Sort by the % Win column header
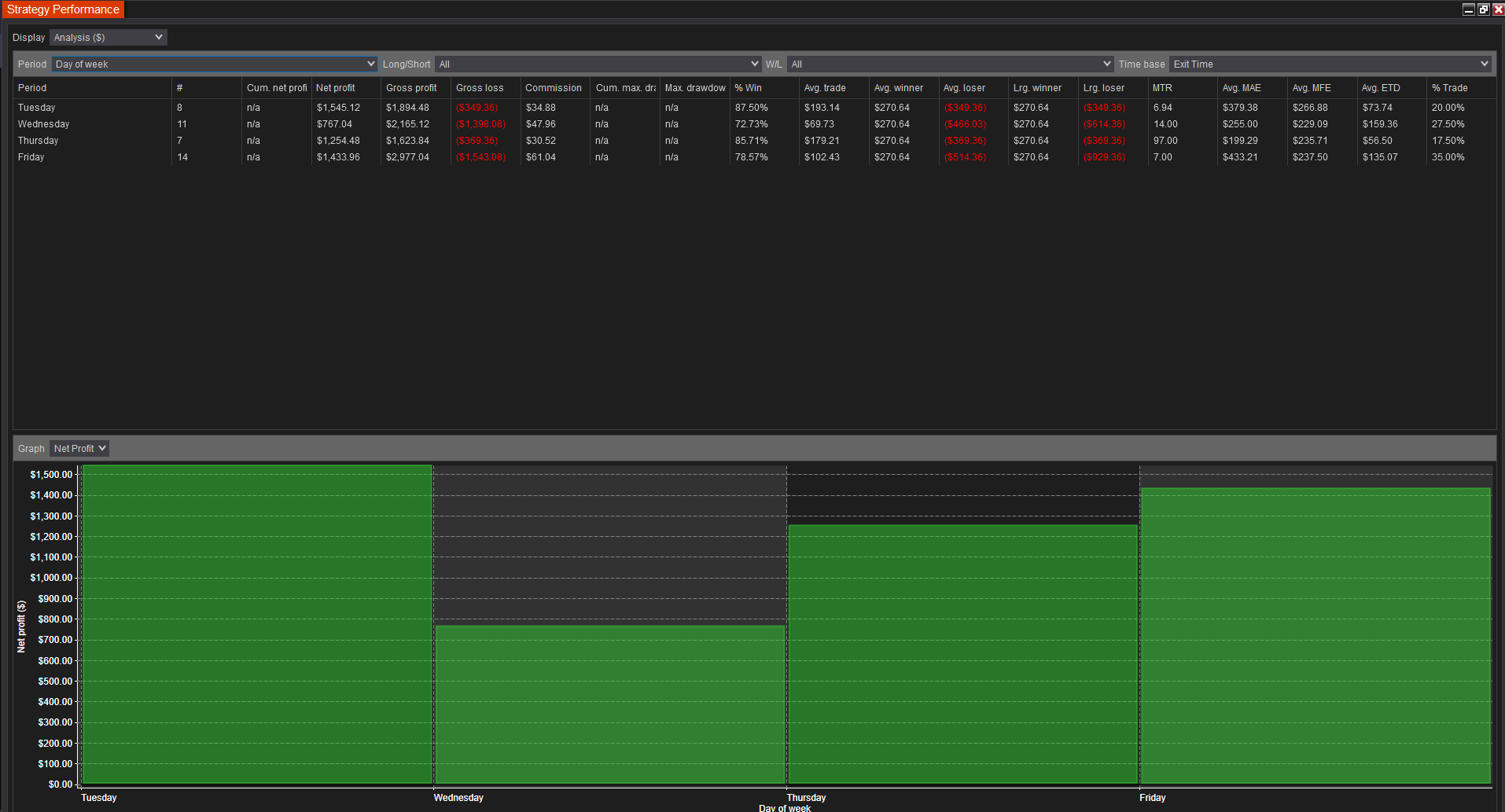Viewport: 1505px width, 812px height. [764, 88]
